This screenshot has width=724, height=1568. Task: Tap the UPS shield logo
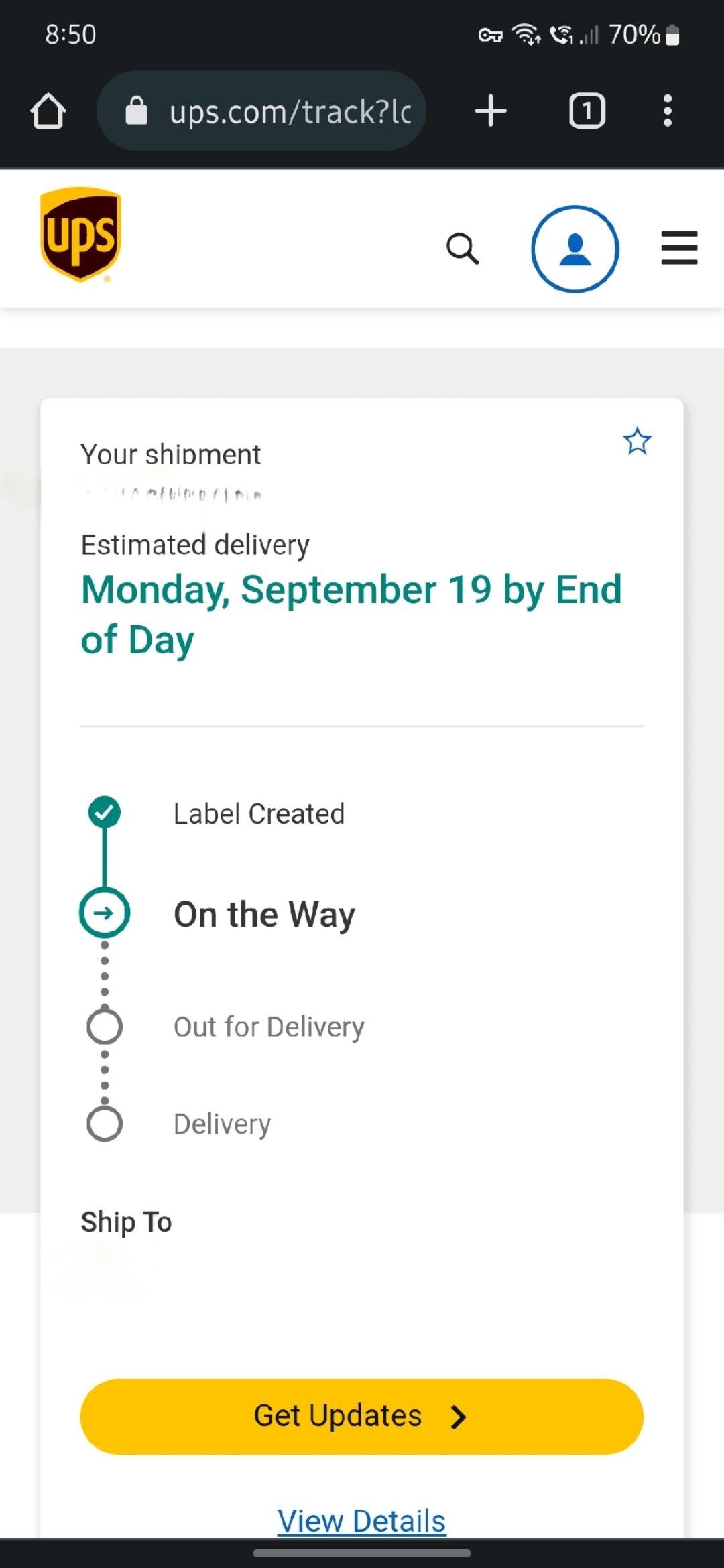(80, 235)
